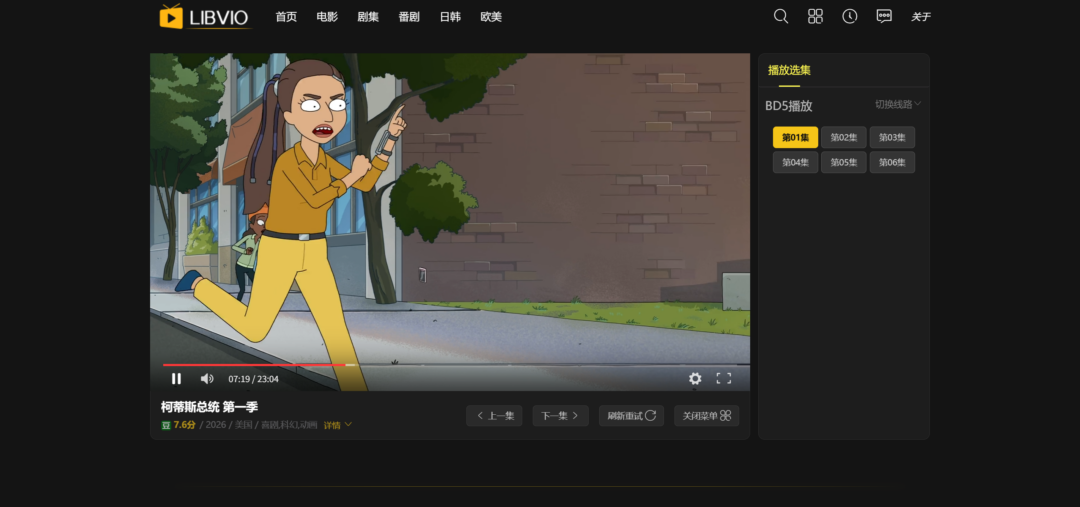Screen dimensions: 1080x507
Task: Click 关闭菜单 button
Action: 707,416
